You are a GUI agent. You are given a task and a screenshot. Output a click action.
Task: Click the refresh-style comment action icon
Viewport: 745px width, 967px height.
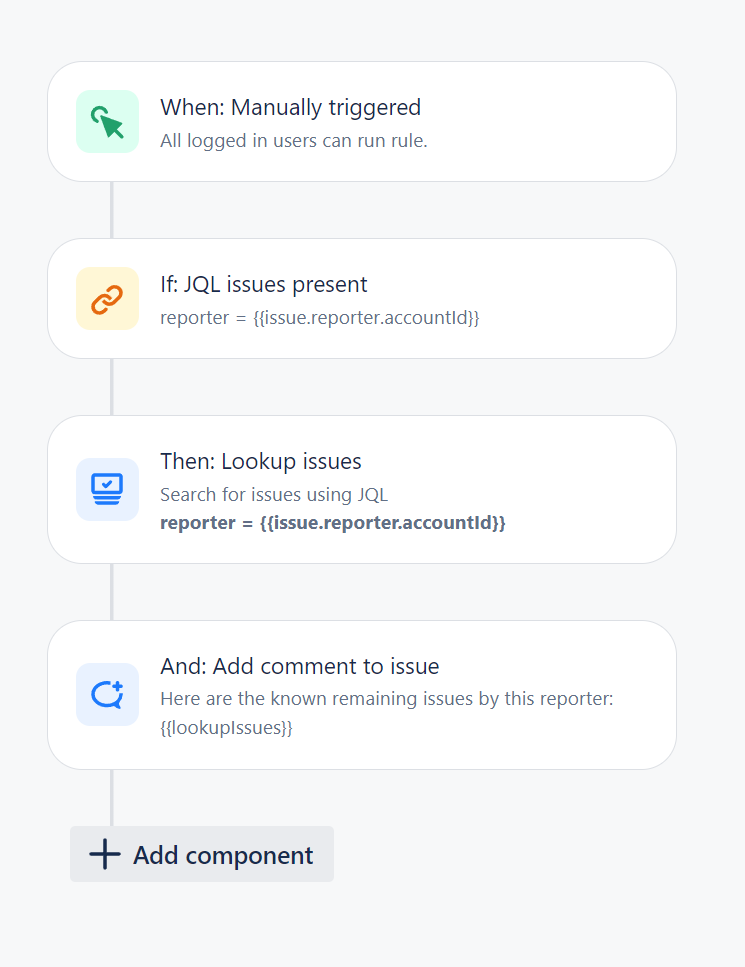107,694
